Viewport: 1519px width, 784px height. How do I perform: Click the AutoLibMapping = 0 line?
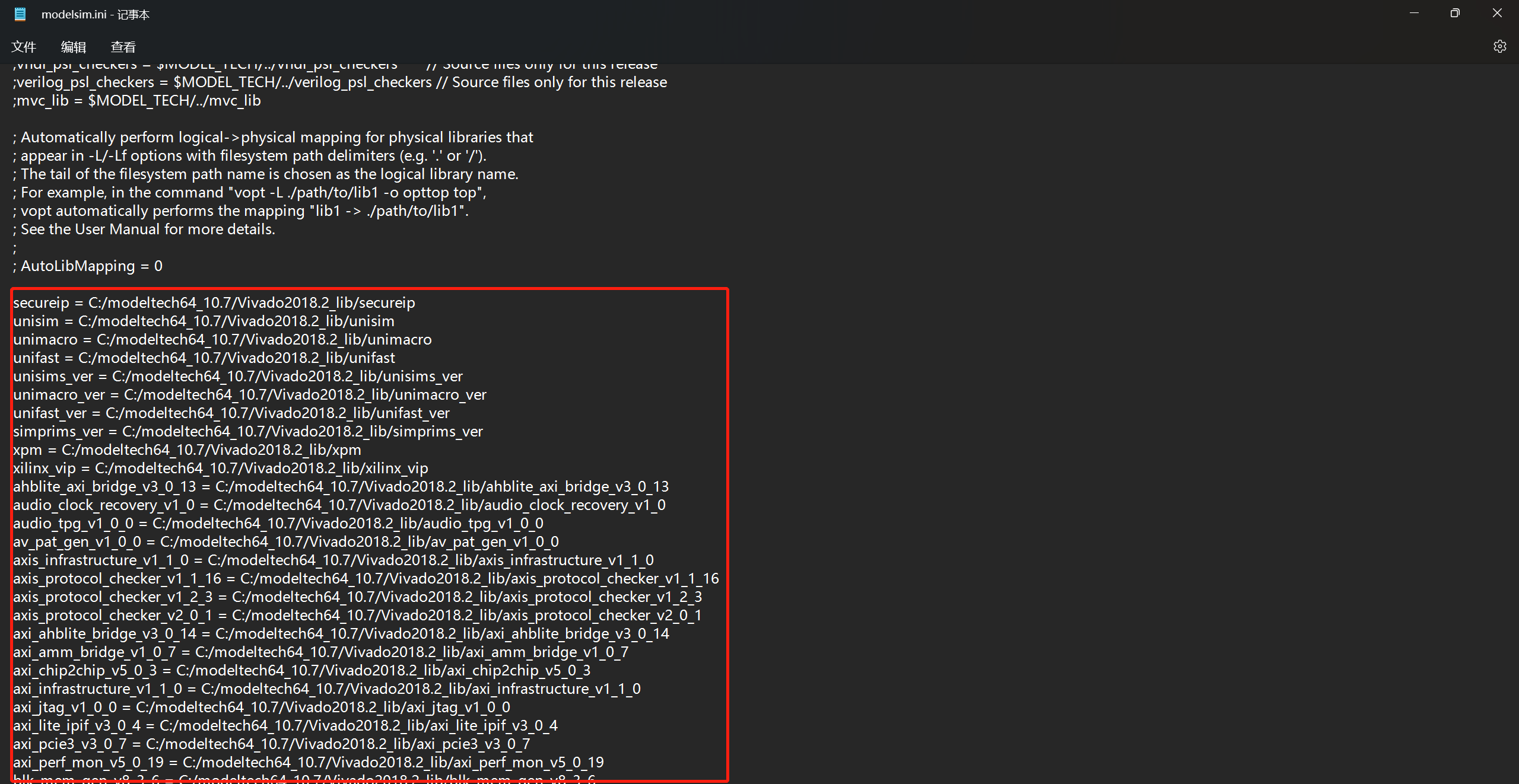[x=88, y=266]
